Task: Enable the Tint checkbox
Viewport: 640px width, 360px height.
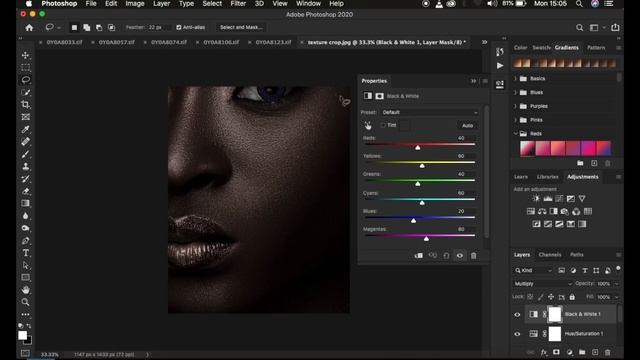Action: pos(383,125)
